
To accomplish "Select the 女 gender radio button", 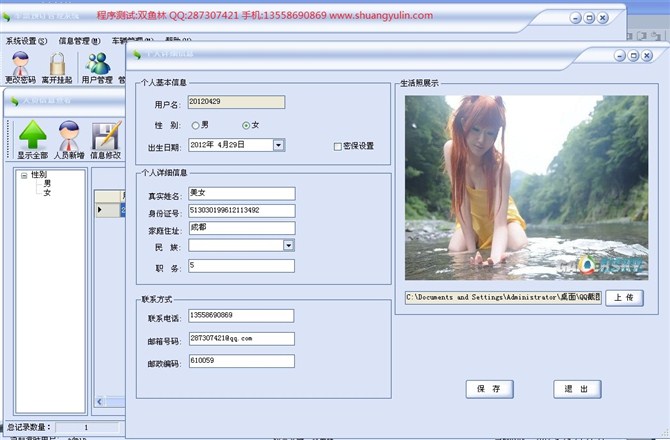I will pos(246,125).
